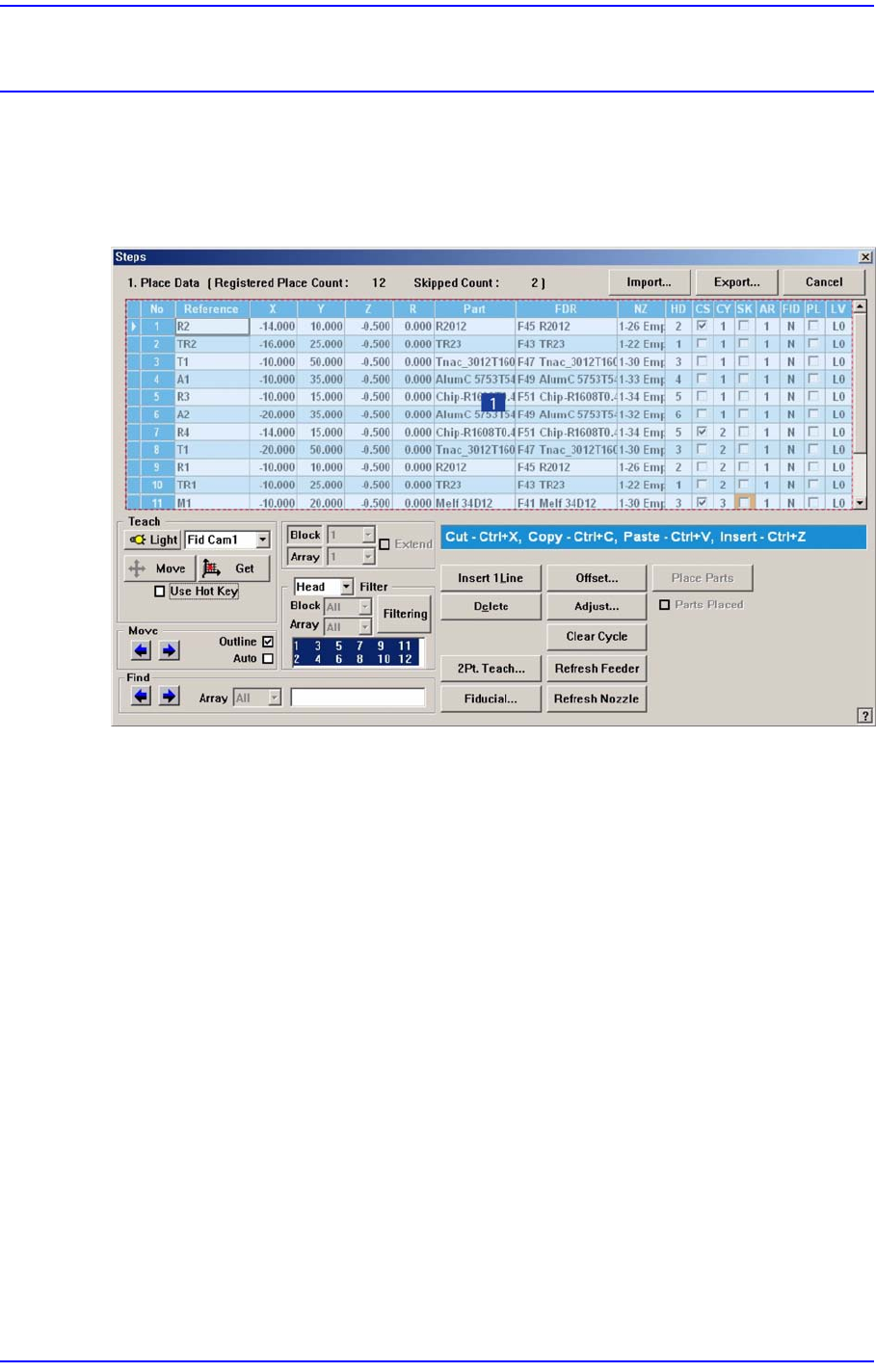Image resolution: width=876 pixels, height=1372 pixels.
Task: Click the Clear Cycle button
Action: (597, 637)
